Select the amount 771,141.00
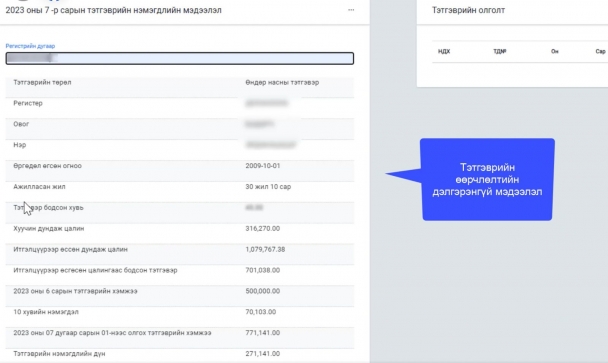 point(263,334)
